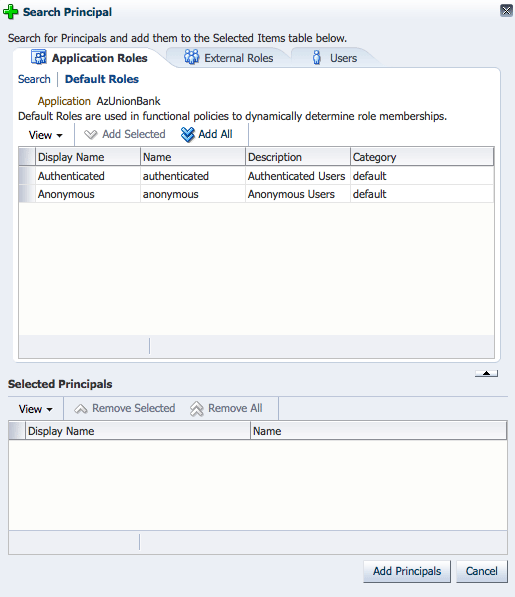Screen dimensions: 515x597
Task: Click the Add Selected checkmark icon
Action: click(91, 134)
